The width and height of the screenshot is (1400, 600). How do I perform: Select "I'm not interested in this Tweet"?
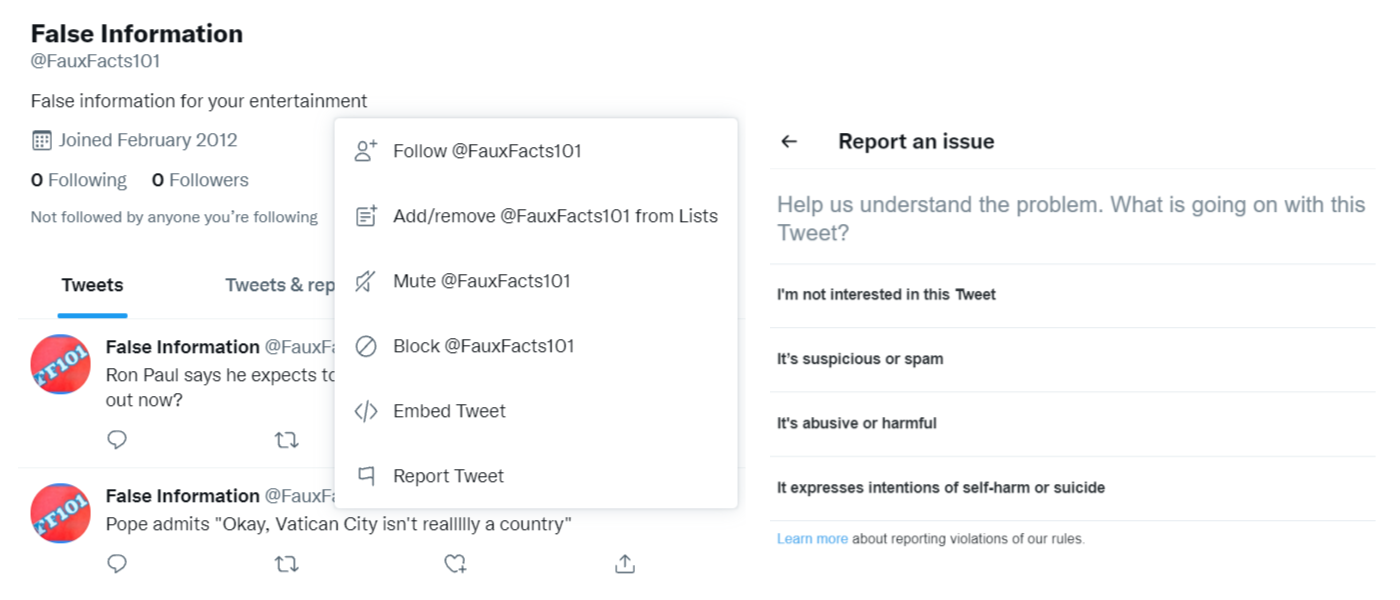tap(886, 295)
